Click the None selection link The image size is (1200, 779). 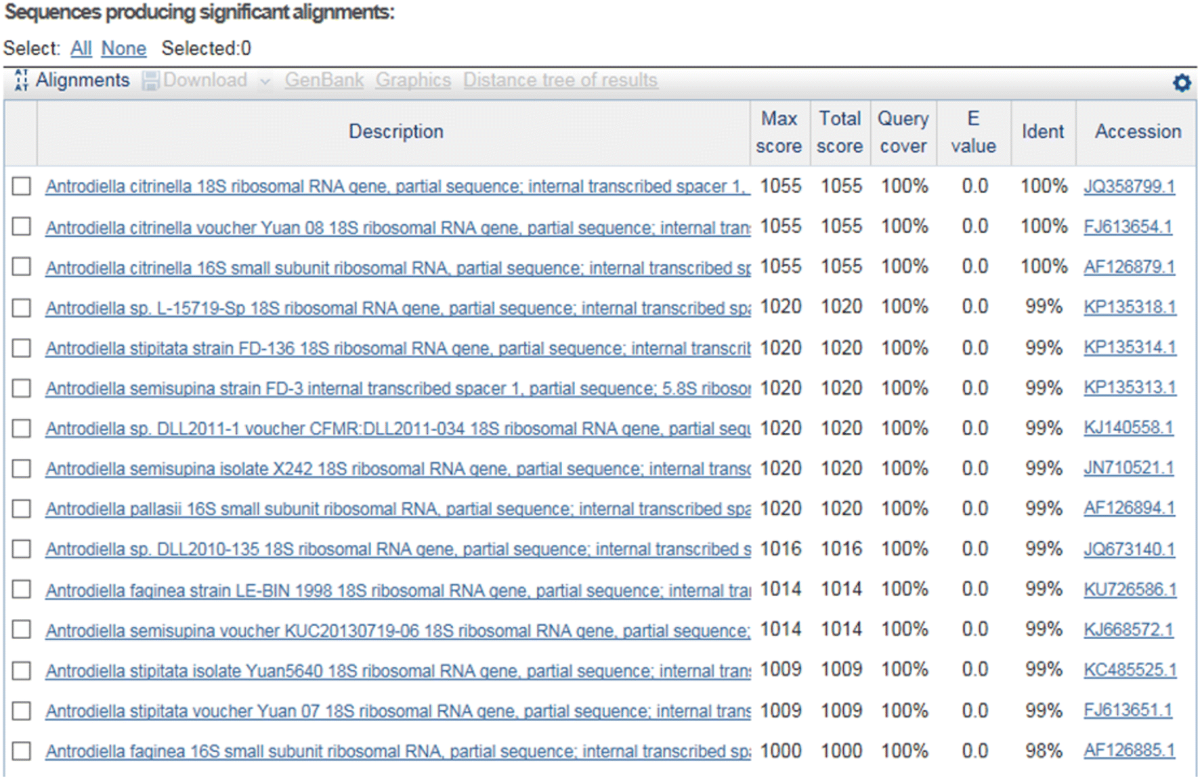point(124,48)
